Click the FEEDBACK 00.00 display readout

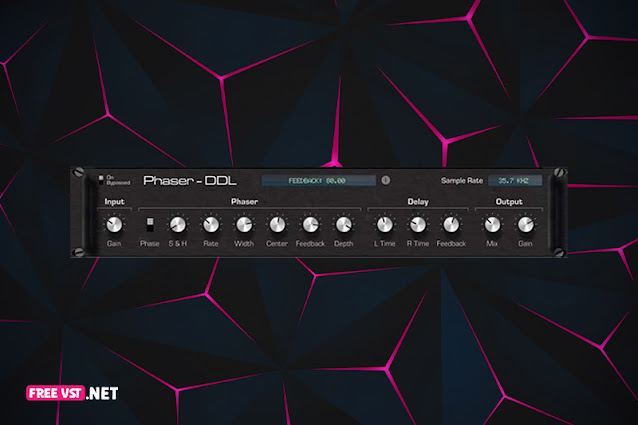(x=318, y=181)
